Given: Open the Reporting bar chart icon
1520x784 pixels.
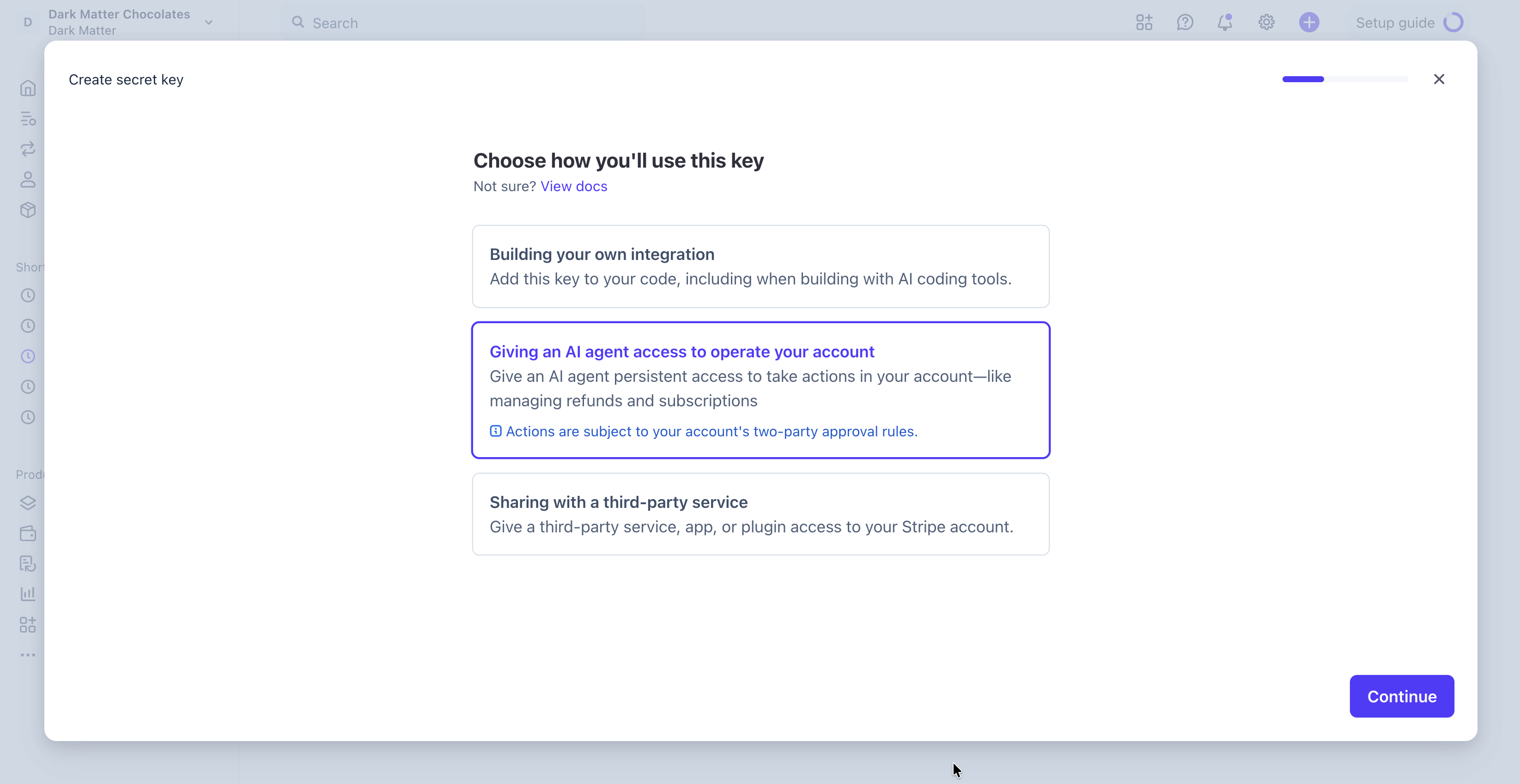Looking at the screenshot, I should (28, 594).
